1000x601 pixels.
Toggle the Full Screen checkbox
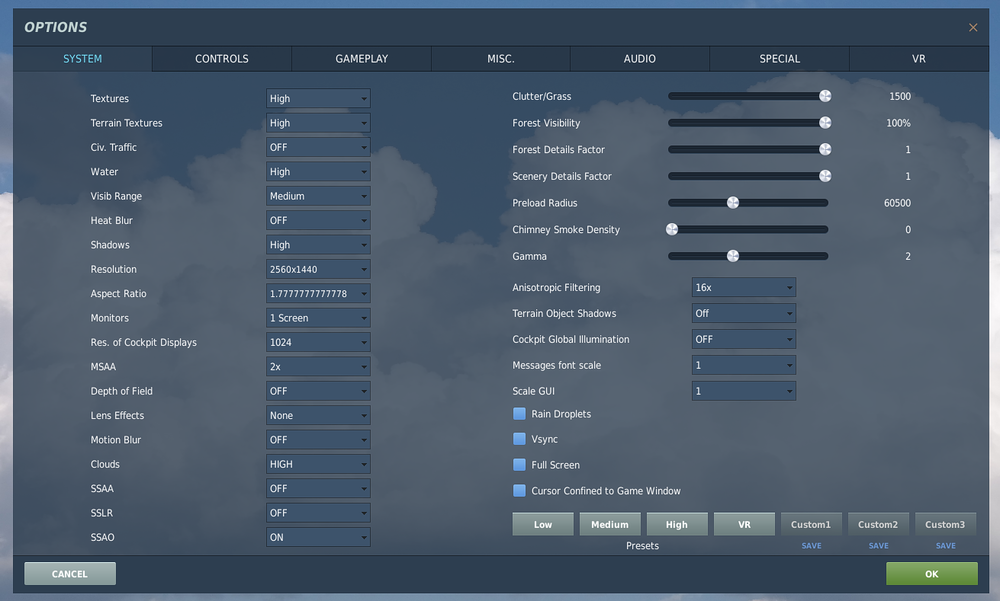[x=519, y=464]
